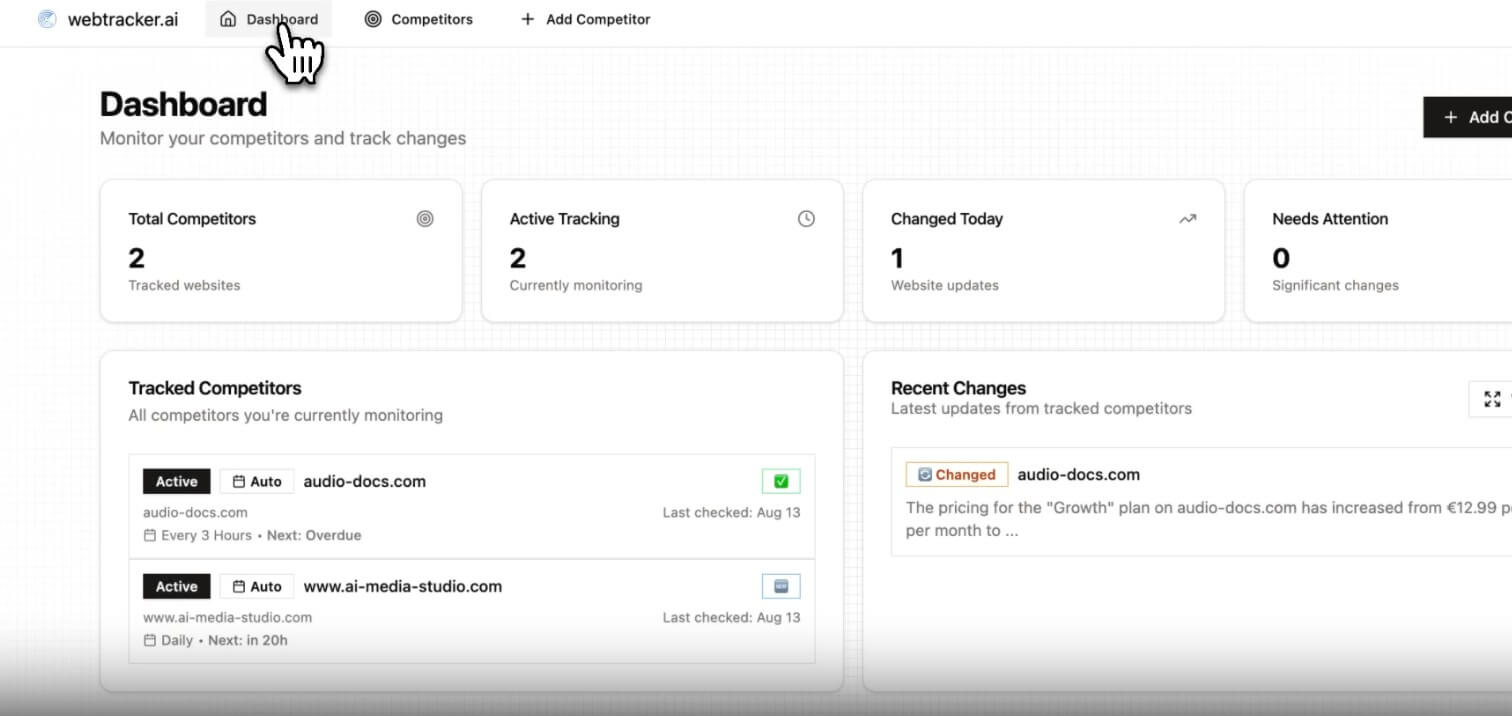Click the clock icon in Active Tracking card
Image resolution: width=1512 pixels, height=716 pixels.
click(x=806, y=219)
